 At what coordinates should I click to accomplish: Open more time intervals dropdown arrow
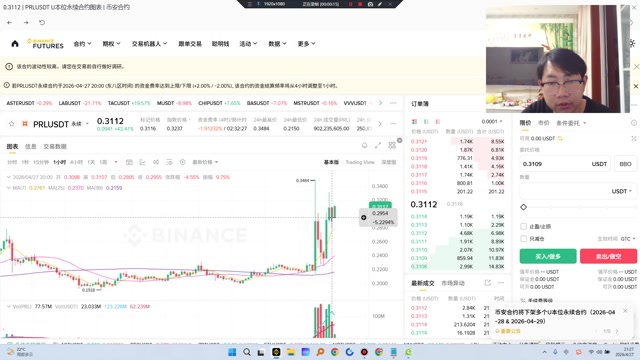116,162
